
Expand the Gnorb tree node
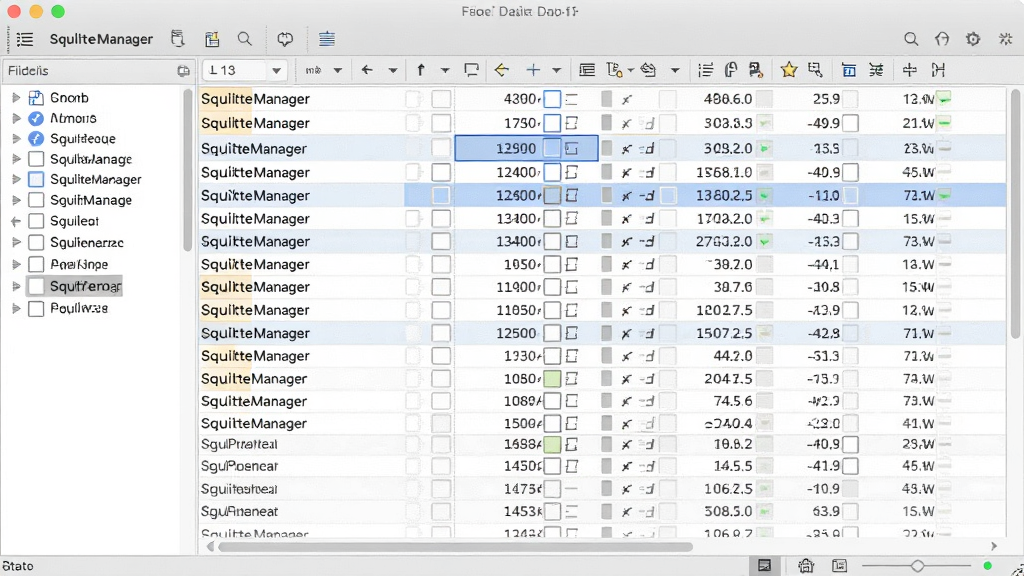[16, 98]
